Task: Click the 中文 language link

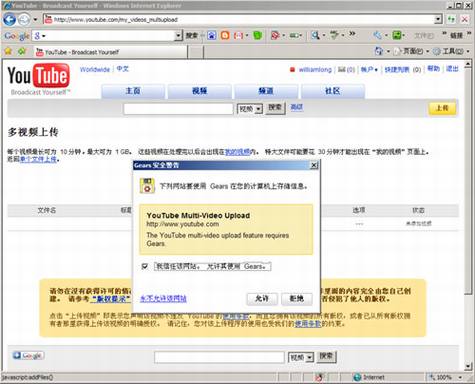Action: [x=122, y=69]
